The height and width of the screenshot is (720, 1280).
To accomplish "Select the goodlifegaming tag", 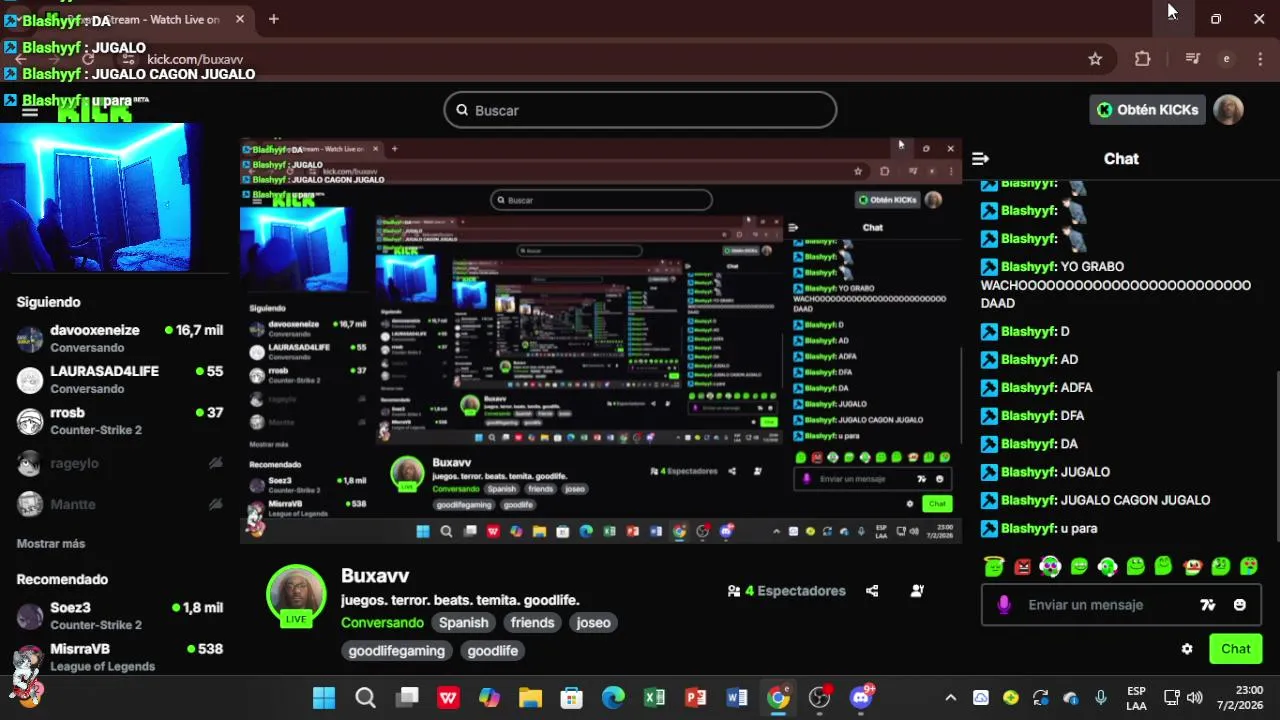I will (x=397, y=650).
